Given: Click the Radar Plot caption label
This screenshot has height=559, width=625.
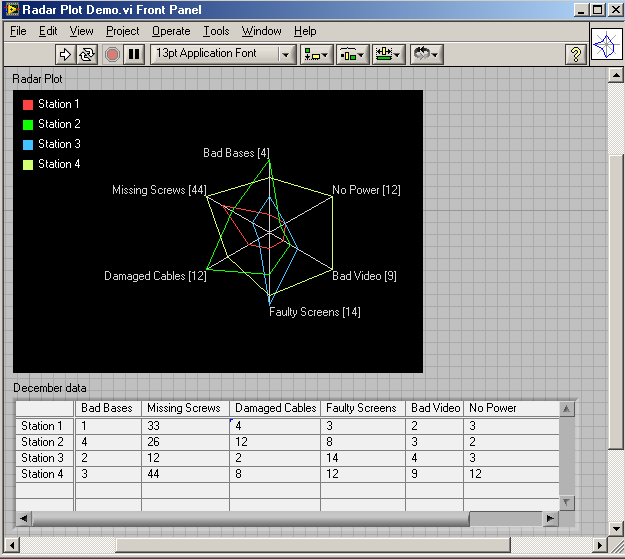Looking at the screenshot, I should (37, 79).
